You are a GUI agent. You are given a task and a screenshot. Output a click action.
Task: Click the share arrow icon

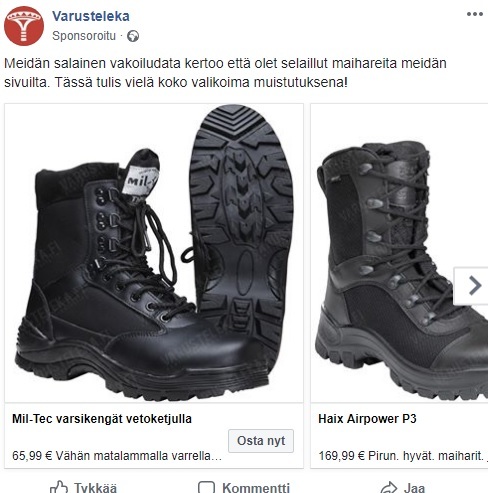[x=389, y=487]
